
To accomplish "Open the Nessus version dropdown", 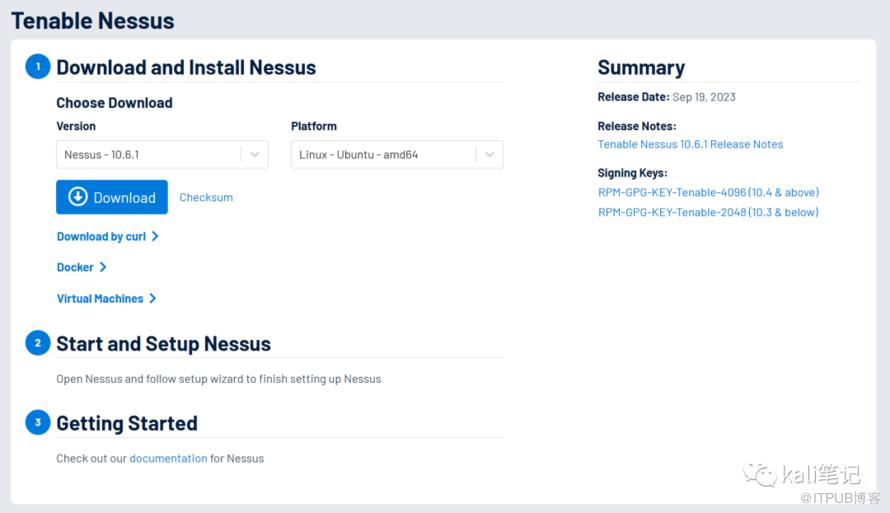I will (255, 155).
